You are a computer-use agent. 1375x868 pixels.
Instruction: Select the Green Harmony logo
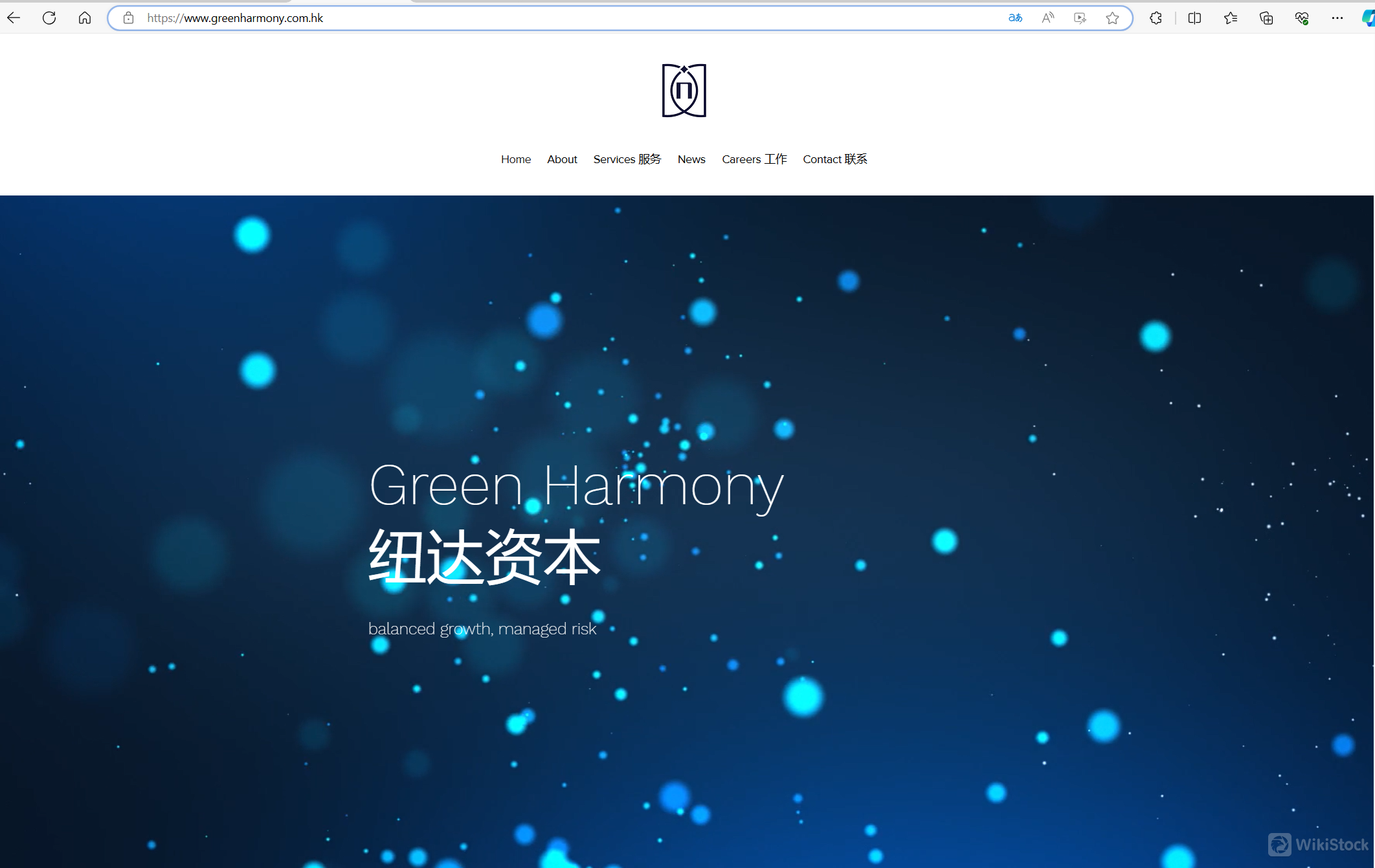(x=683, y=91)
